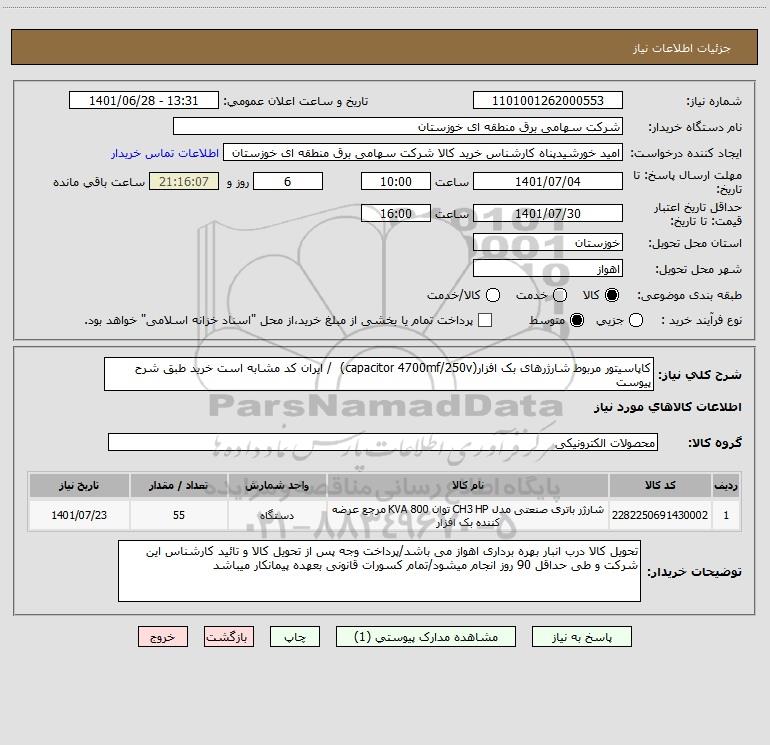770x745 pixels.
Task: Click the row number 1 cell
Action: tap(726, 515)
